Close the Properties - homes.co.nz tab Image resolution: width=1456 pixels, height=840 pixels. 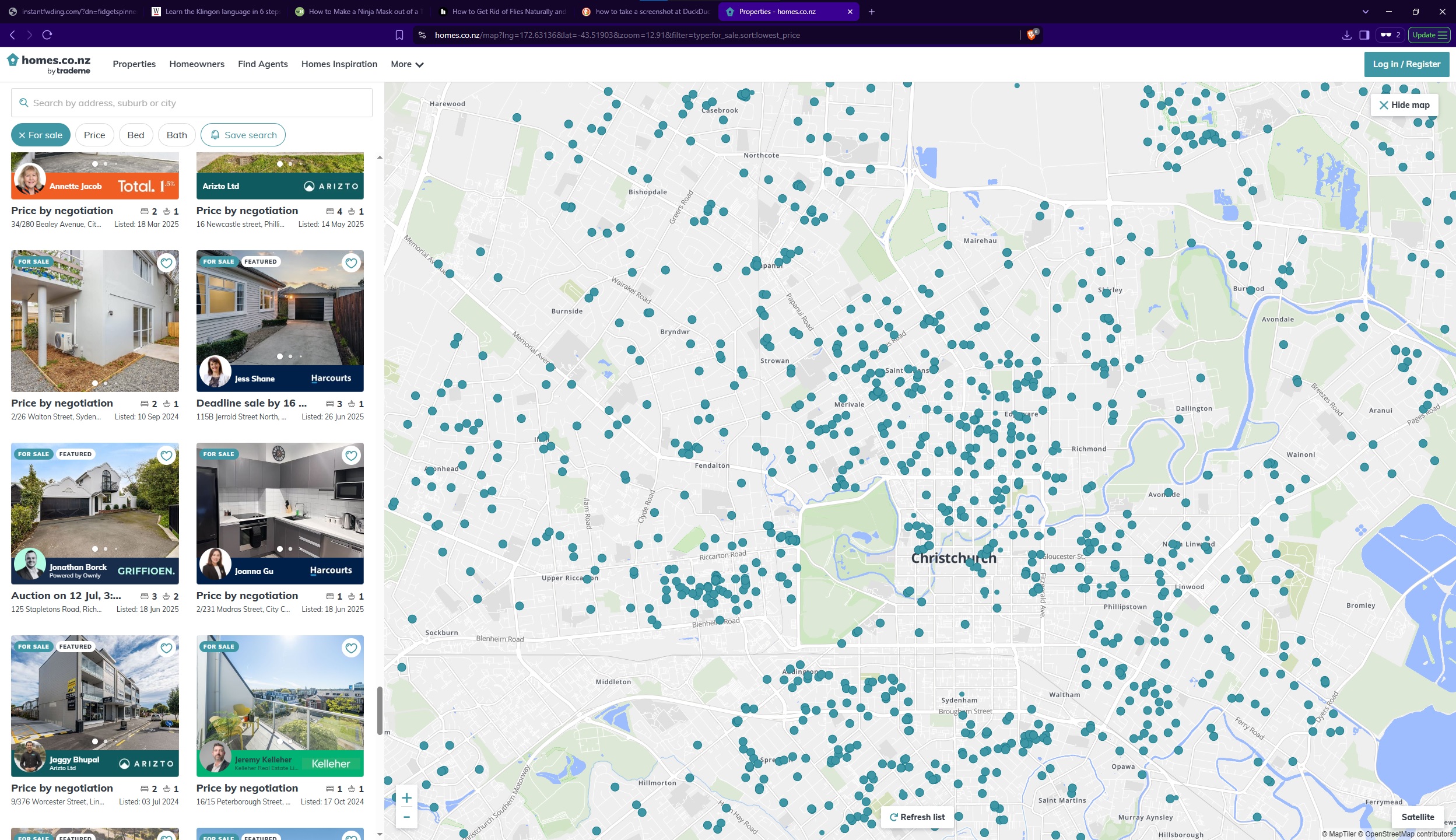tap(850, 12)
